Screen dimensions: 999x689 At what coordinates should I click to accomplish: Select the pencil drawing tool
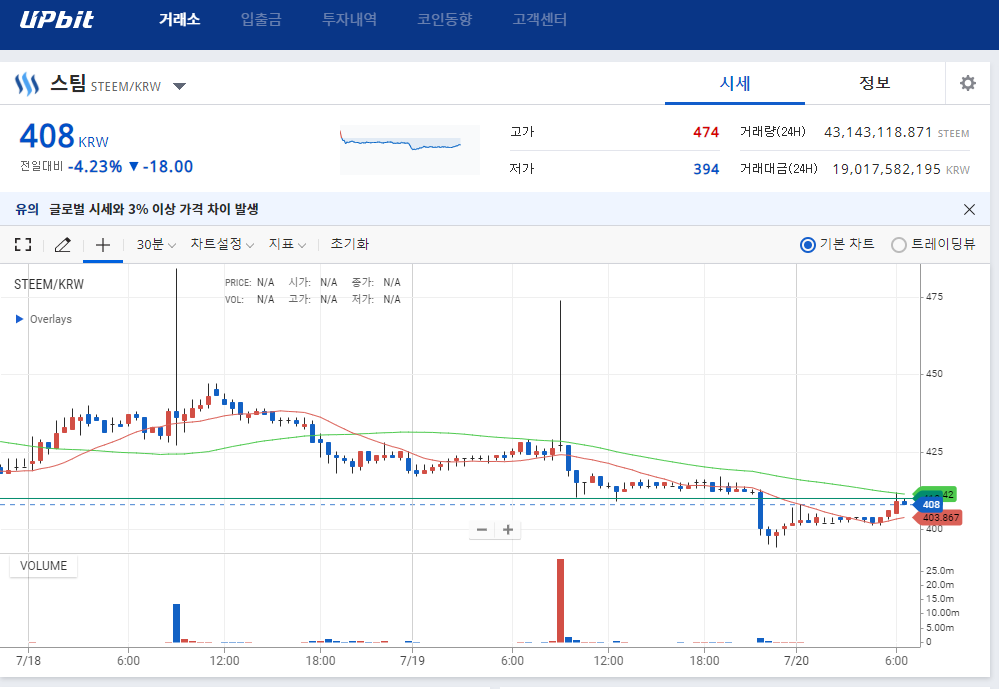[63, 244]
